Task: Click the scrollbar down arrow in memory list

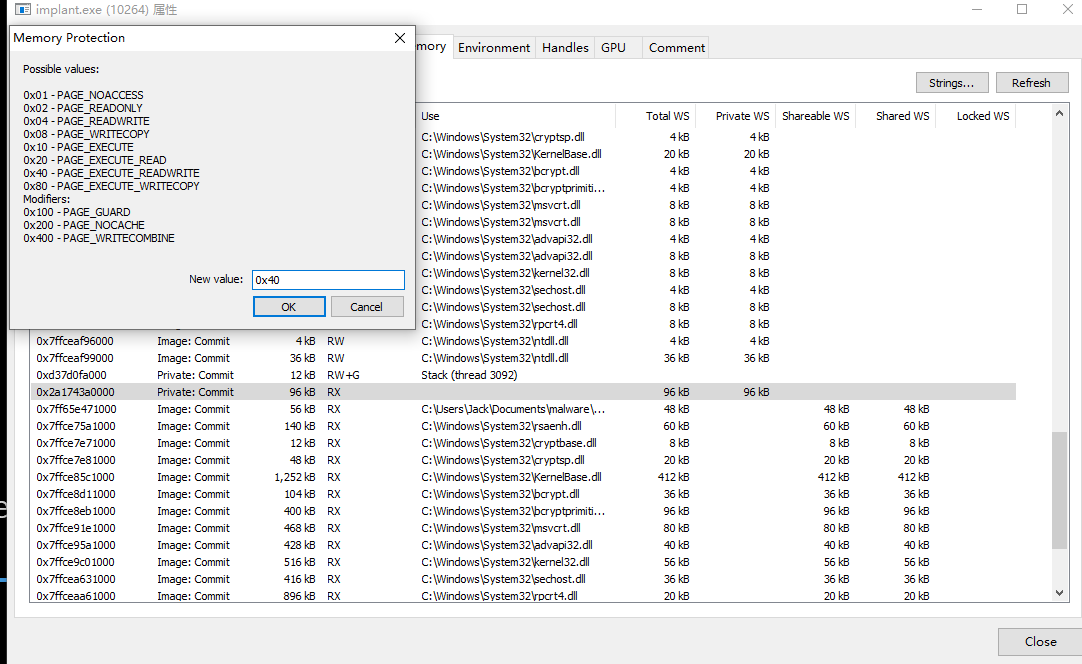Action: click(x=1060, y=593)
